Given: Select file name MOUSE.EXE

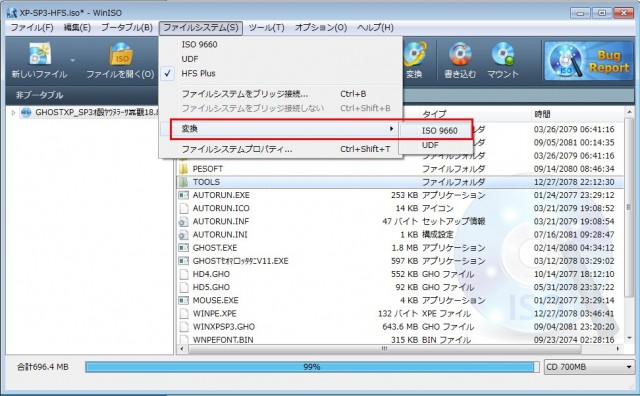Looking at the screenshot, I should tap(216, 300).
